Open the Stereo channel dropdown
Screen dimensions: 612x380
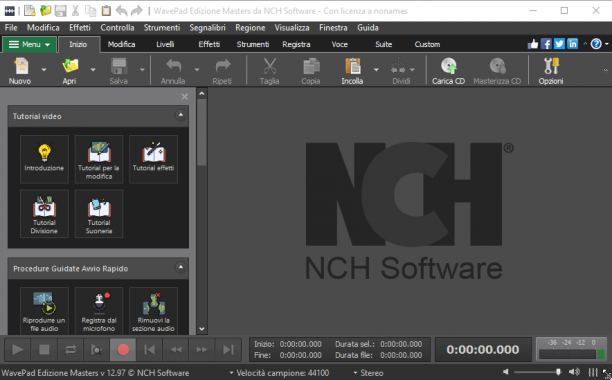(368, 373)
